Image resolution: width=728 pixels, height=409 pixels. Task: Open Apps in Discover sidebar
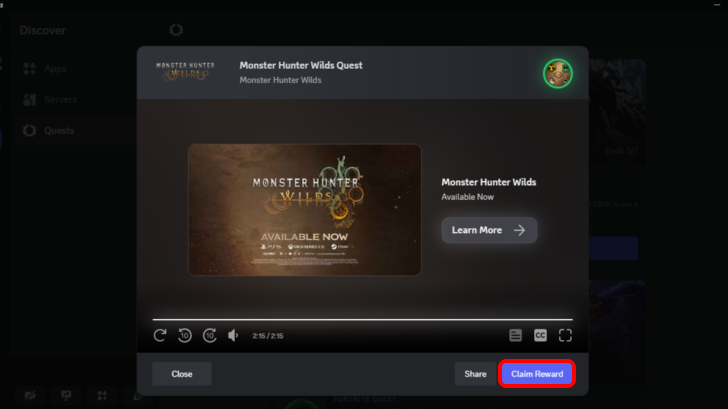pyautogui.click(x=55, y=69)
